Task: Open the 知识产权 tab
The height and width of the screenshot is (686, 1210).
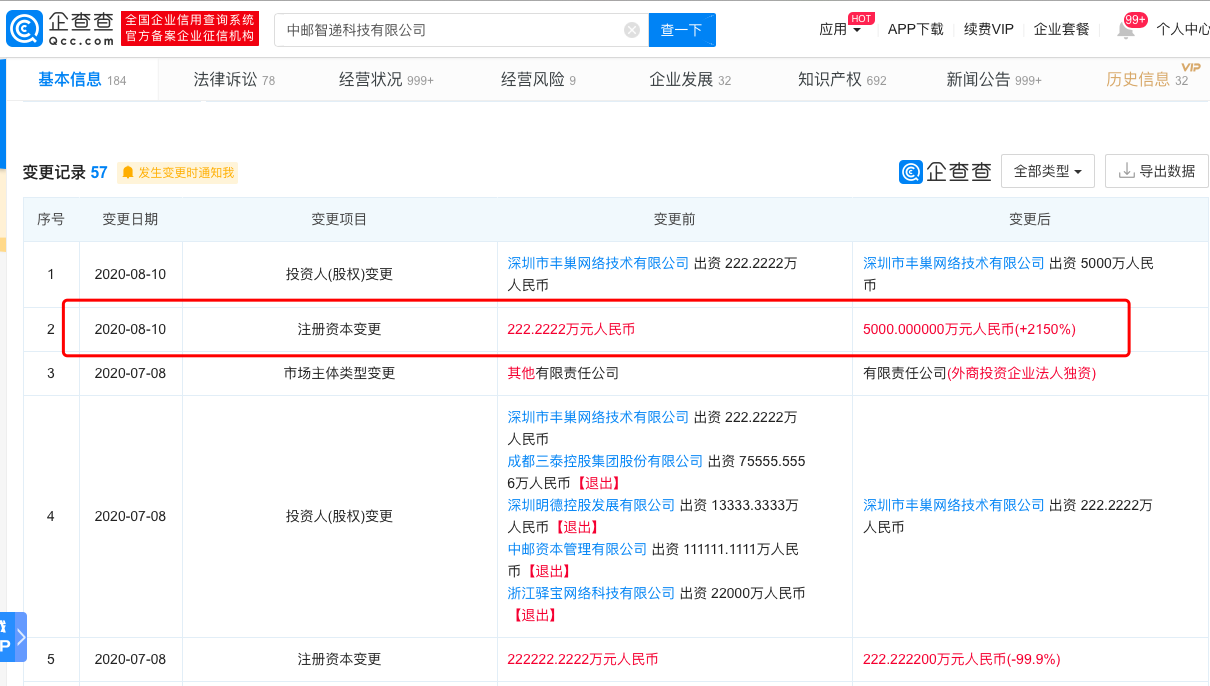Action: pyautogui.click(x=842, y=80)
